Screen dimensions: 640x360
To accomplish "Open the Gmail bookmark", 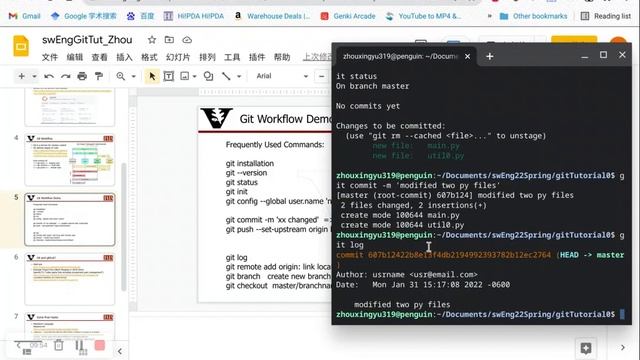I will pos(24,16).
